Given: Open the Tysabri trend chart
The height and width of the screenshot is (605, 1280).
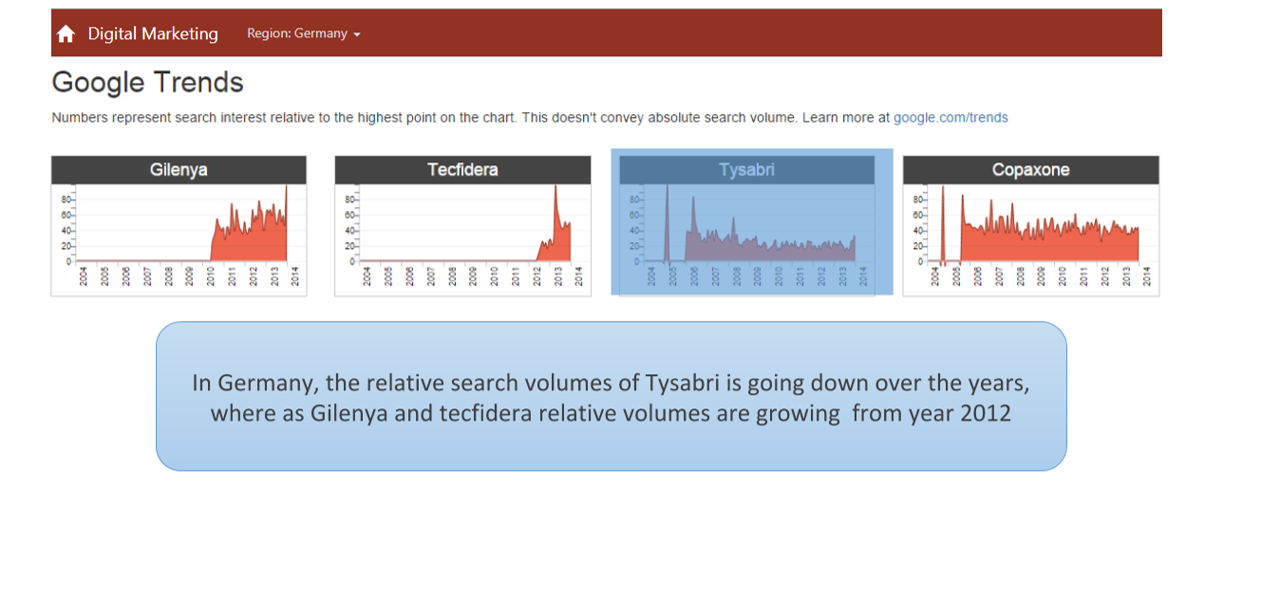Looking at the screenshot, I should pyautogui.click(x=747, y=239).
